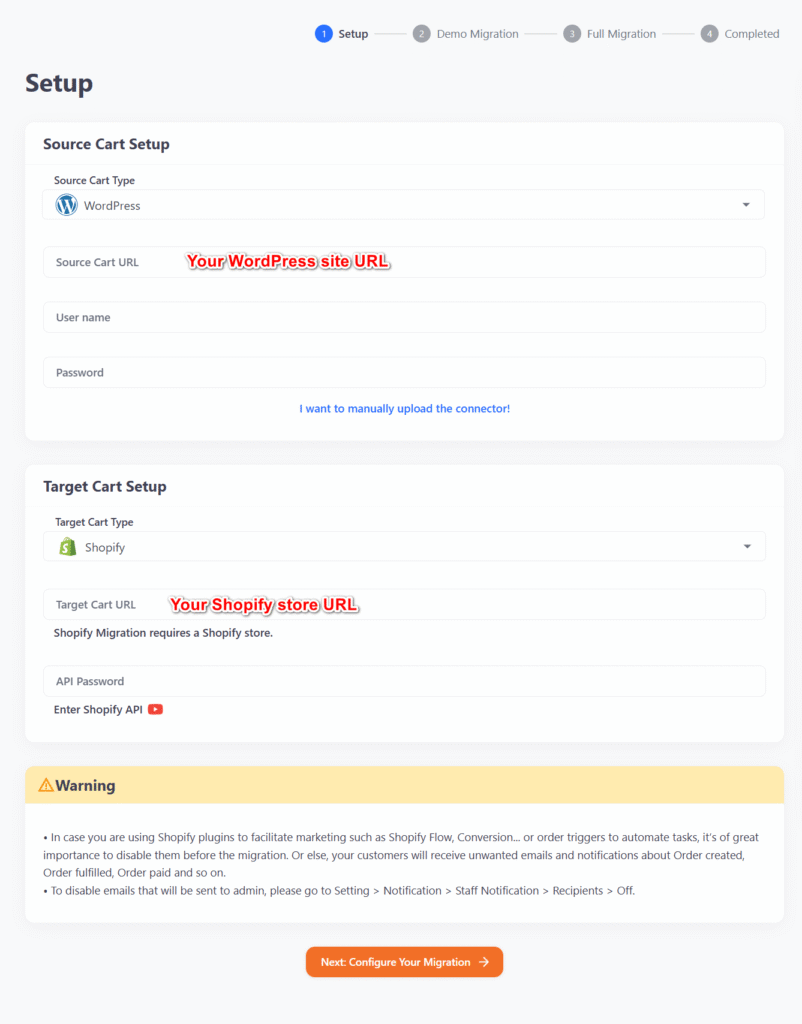
Task: Open the Target Cart Type dropdown
Action: click(404, 546)
